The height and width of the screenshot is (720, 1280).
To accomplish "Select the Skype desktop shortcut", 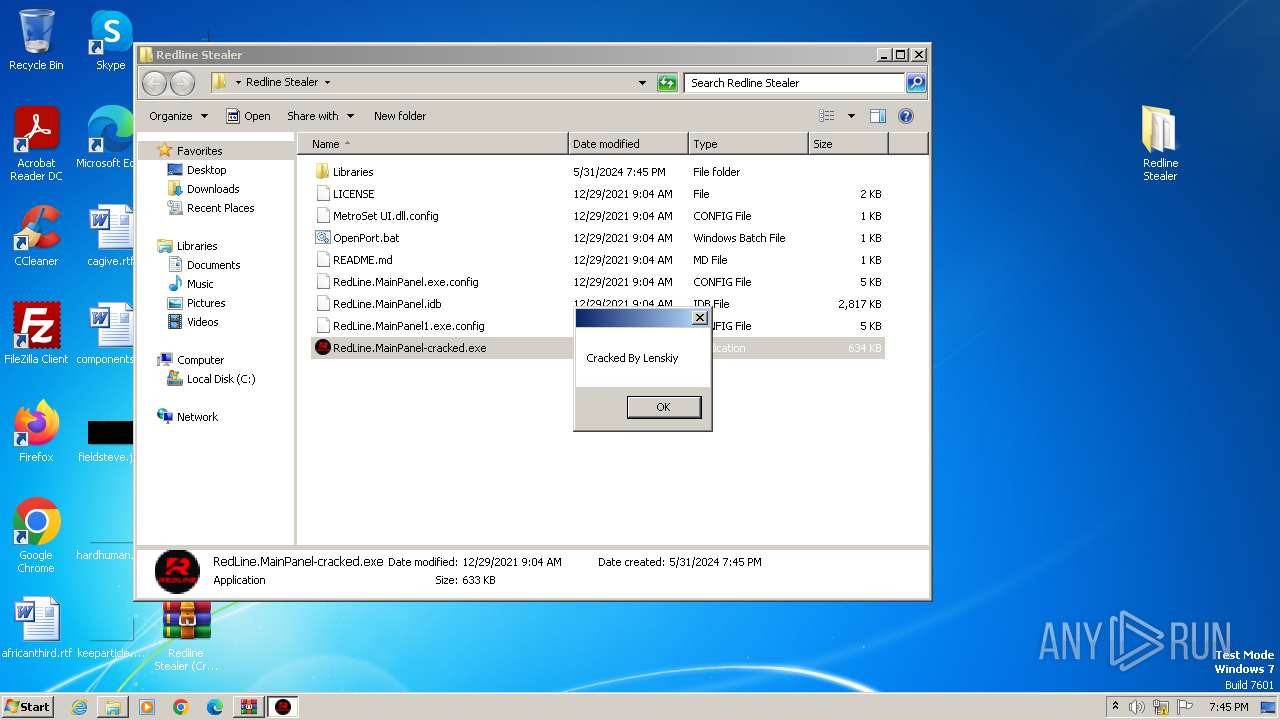I will [x=111, y=40].
